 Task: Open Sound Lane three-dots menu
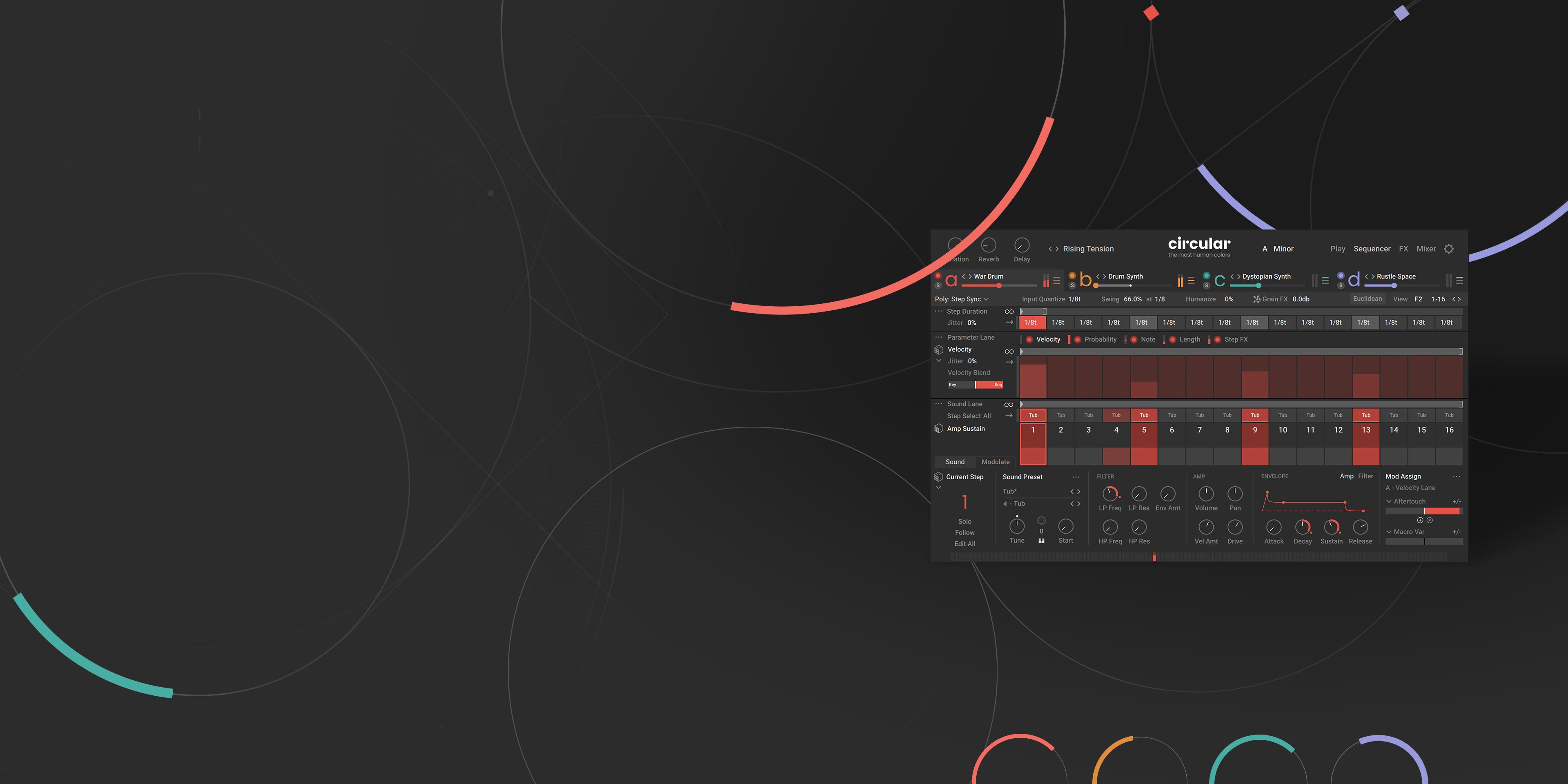(939, 403)
